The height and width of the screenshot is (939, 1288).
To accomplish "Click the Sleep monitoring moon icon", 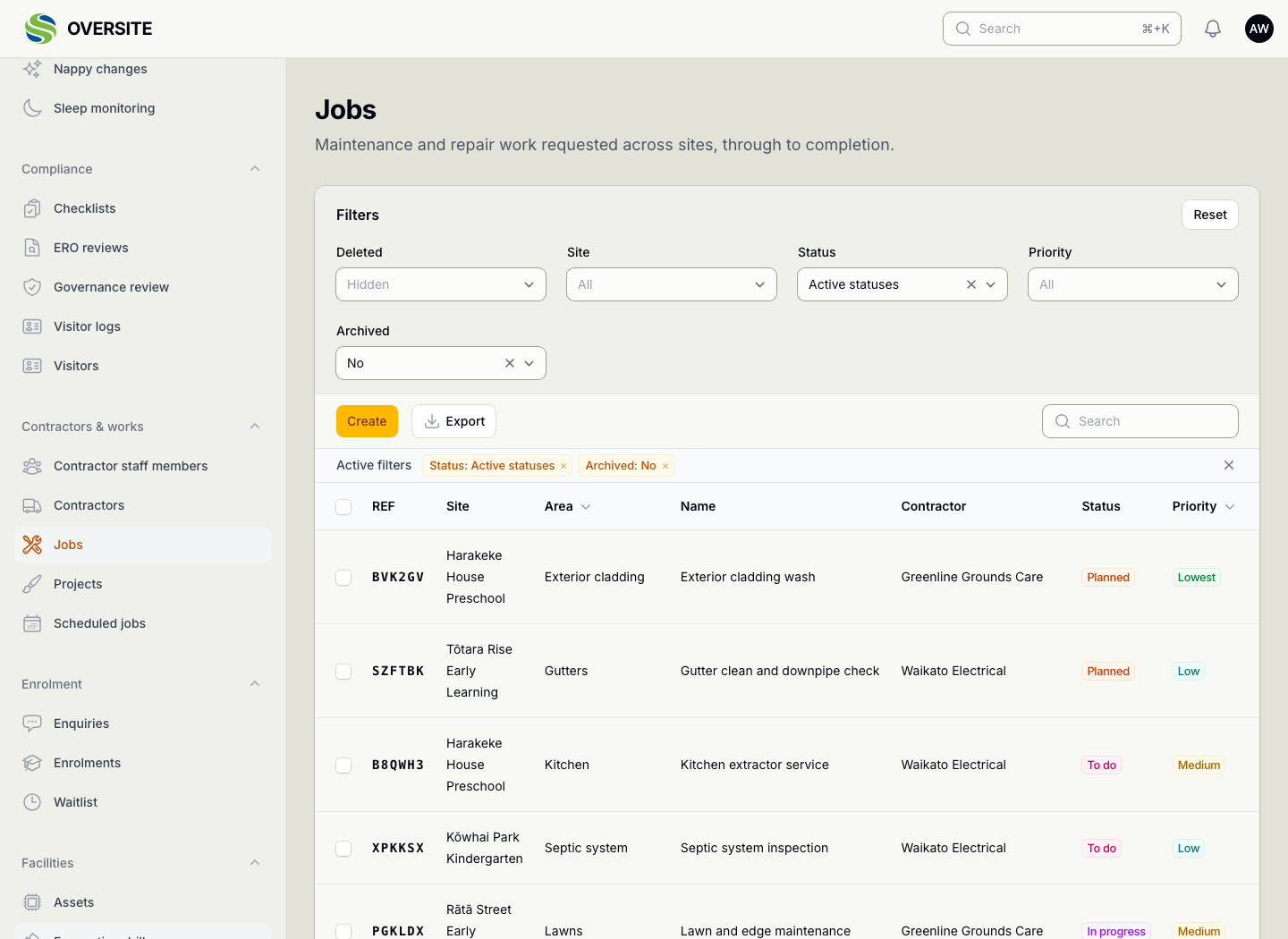I will (32, 108).
